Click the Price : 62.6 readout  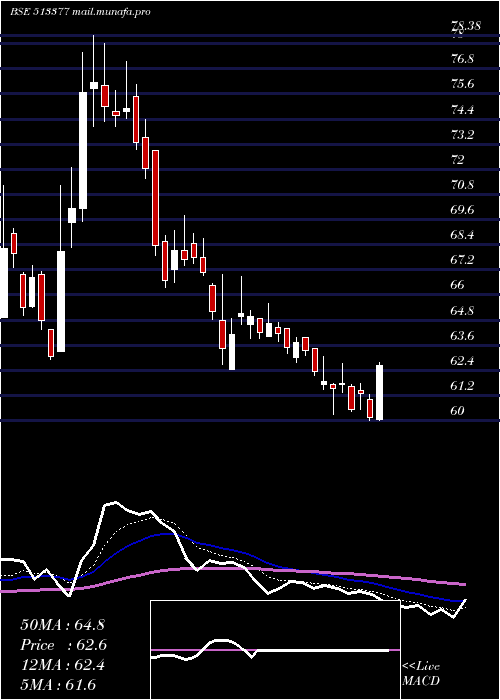[64, 645]
